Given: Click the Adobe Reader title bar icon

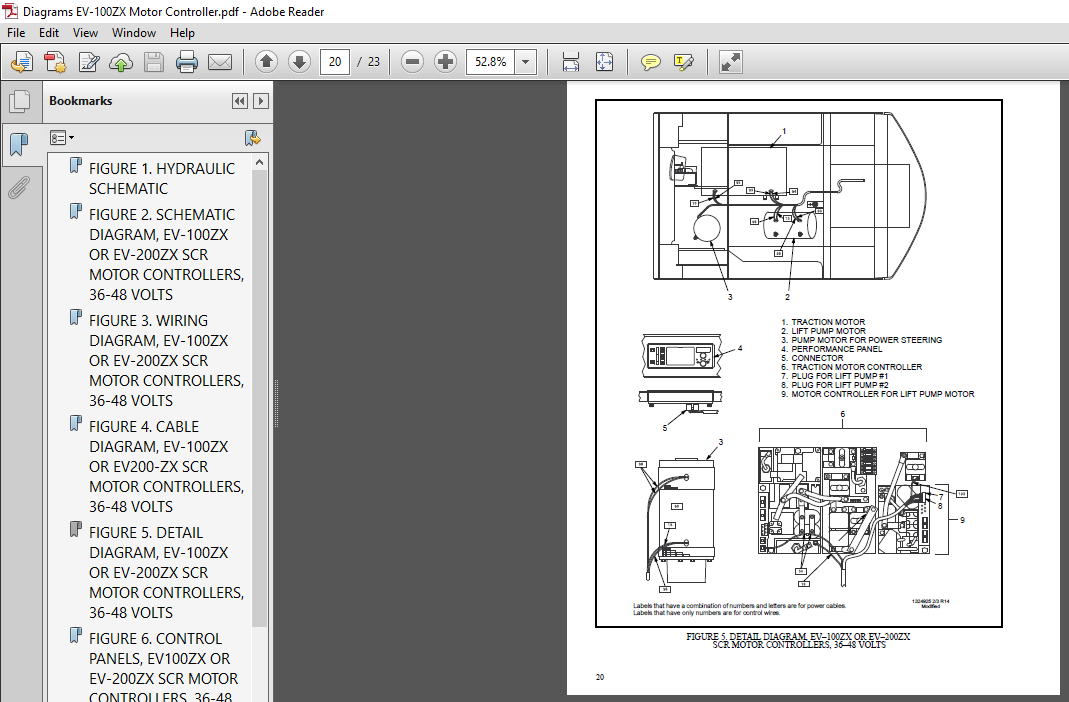Looking at the screenshot, I should click(x=10, y=11).
